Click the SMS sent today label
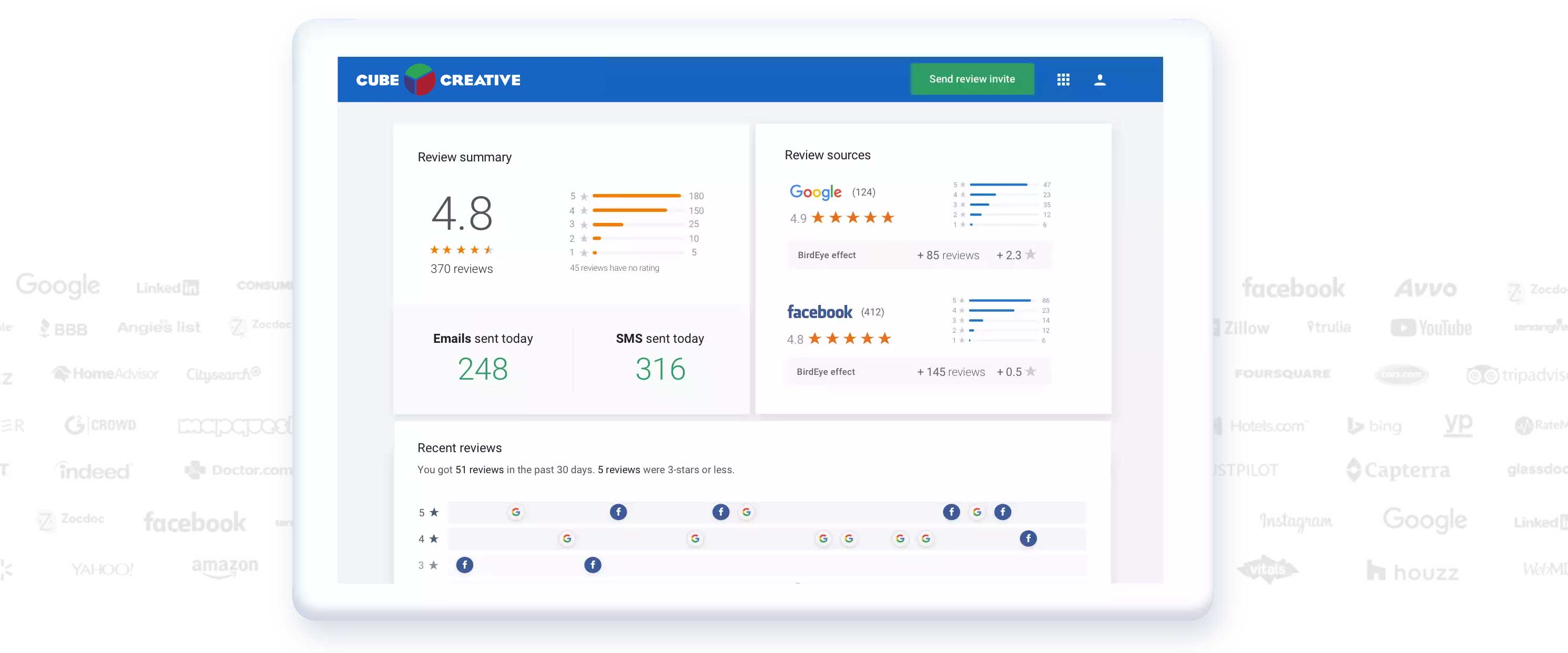The height and width of the screenshot is (653, 1568). tap(660, 339)
